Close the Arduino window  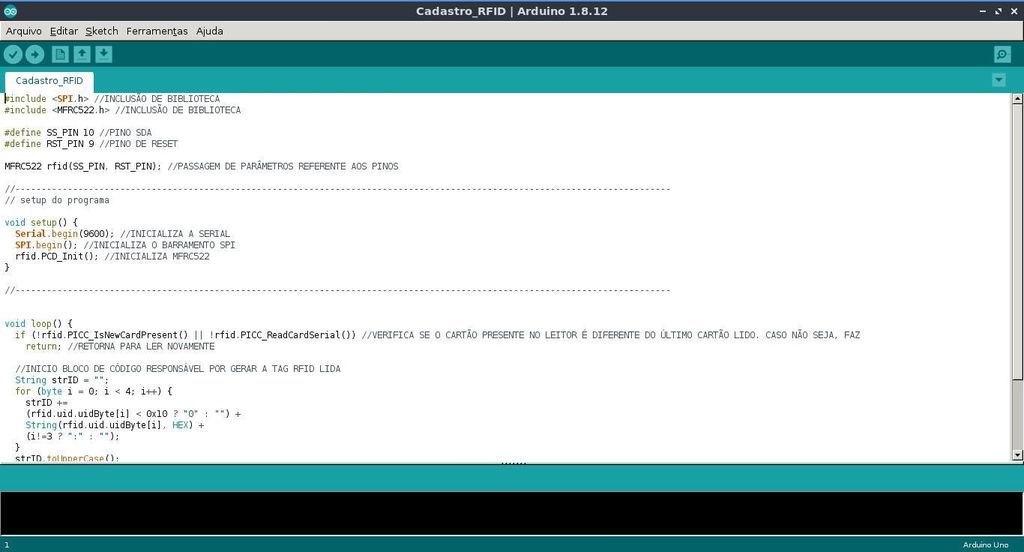coord(1014,11)
